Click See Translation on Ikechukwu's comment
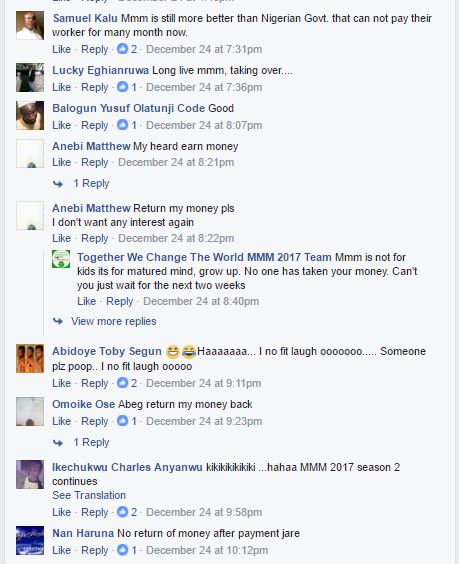The width and height of the screenshot is (459, 564). pyautogui.click(x=89, y=495)
